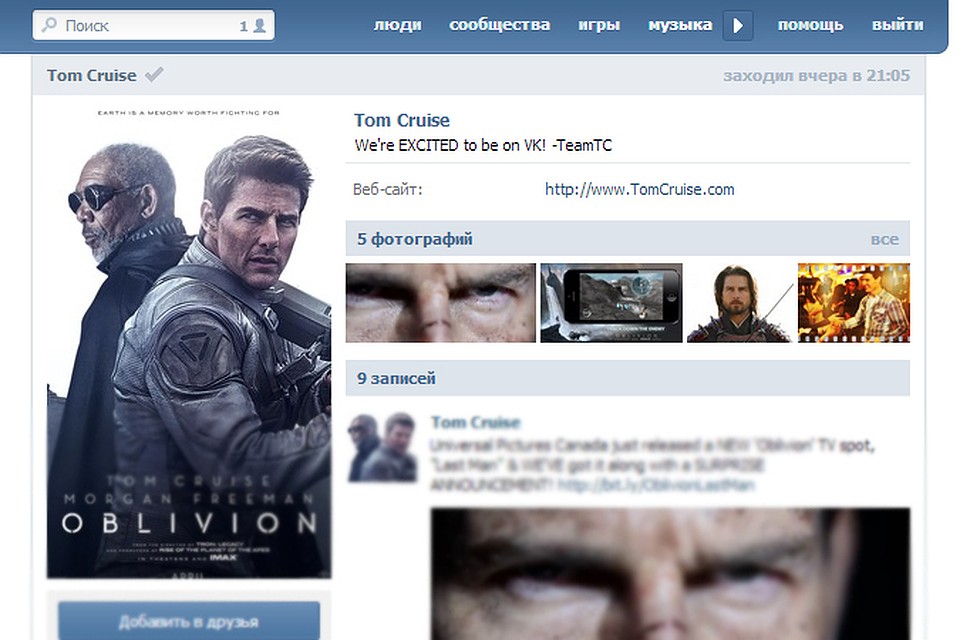Click the small avatar beside the wall post

[383, 446]
